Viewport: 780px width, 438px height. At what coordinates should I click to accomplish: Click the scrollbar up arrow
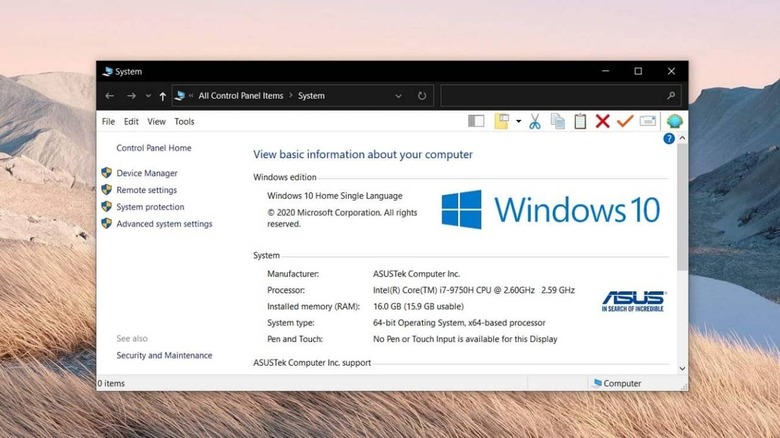[x=682, y=138]
